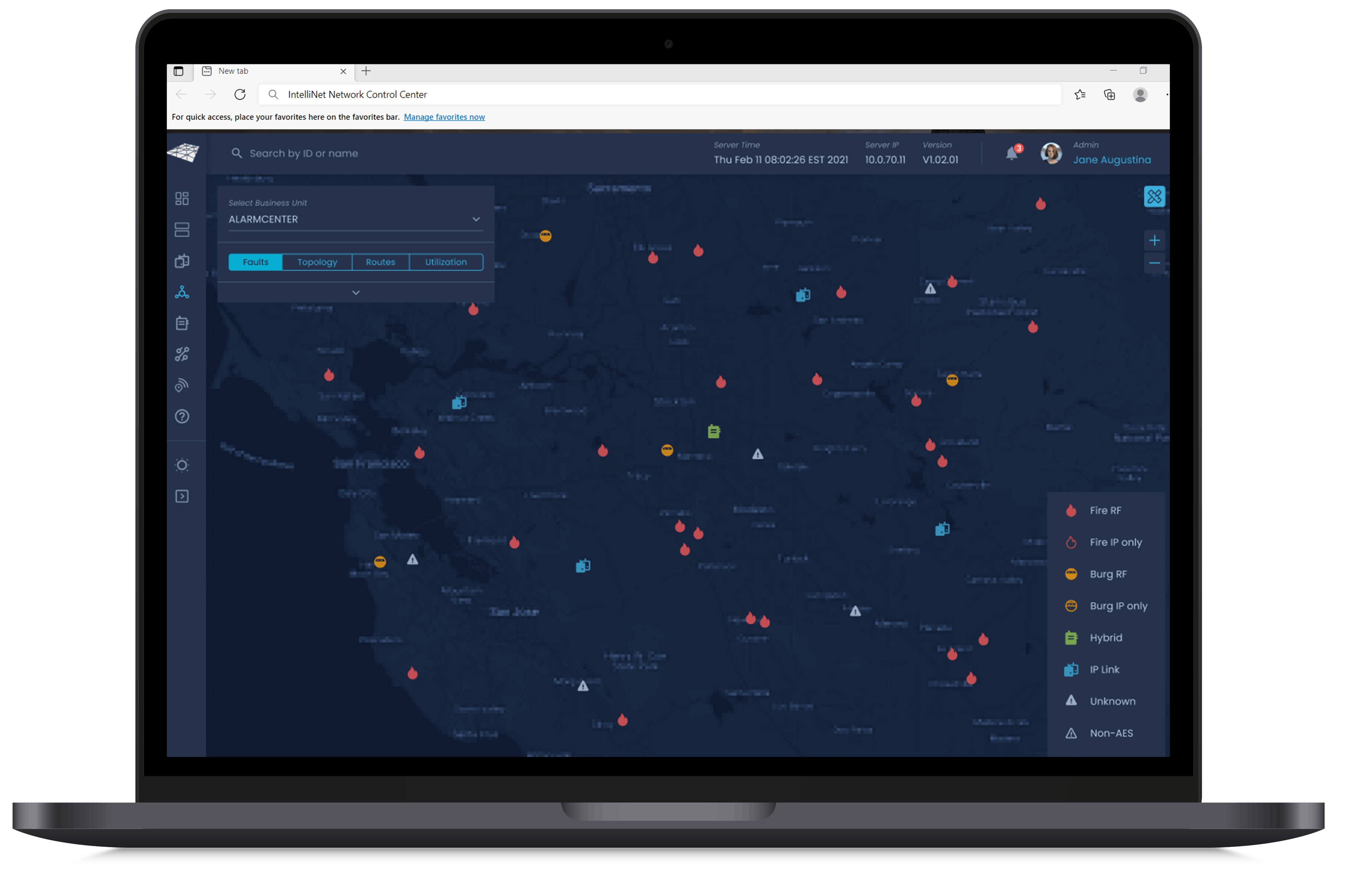Viewport: 1346px width, 896px height.
Task: Expand the sidebar with arrow box icon
Action: pos(182,496)
